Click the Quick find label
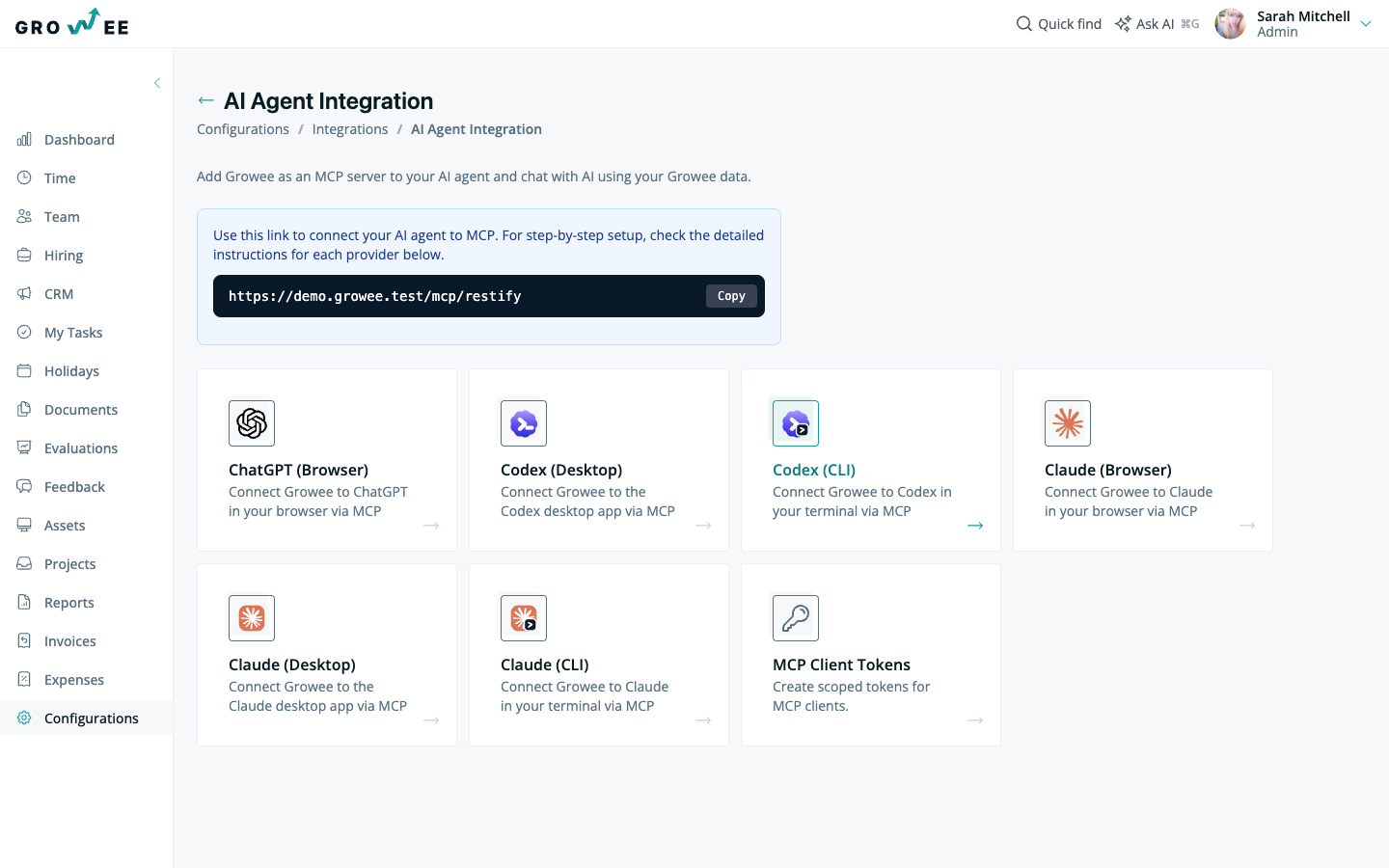This screenshot has width=1389, height=868. 1070,24
